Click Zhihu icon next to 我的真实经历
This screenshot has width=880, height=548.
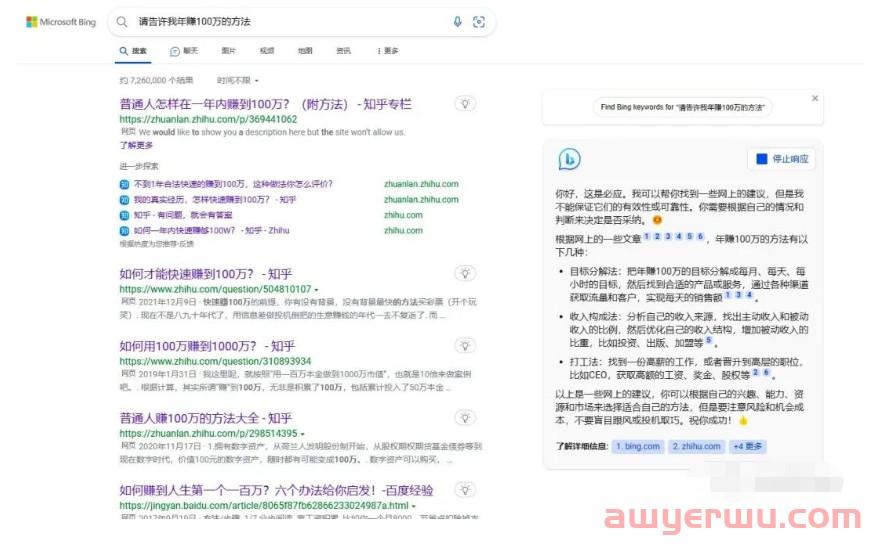[124, 200]
